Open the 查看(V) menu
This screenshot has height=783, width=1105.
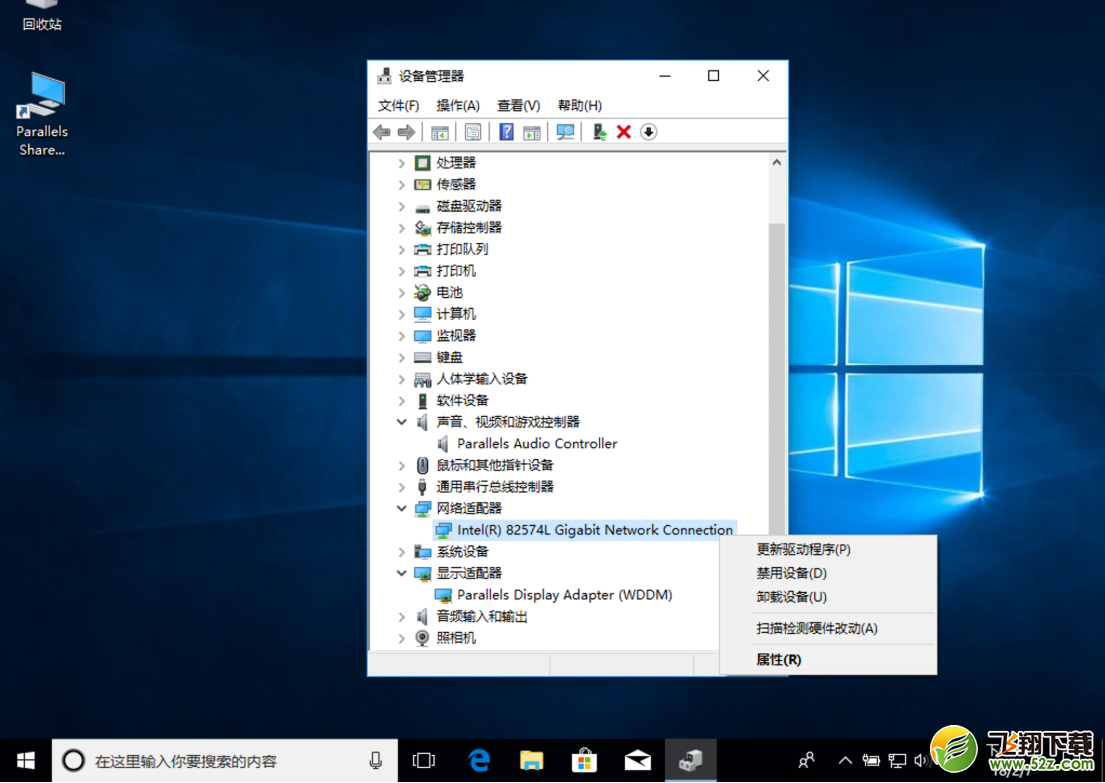tap(517, 105)
